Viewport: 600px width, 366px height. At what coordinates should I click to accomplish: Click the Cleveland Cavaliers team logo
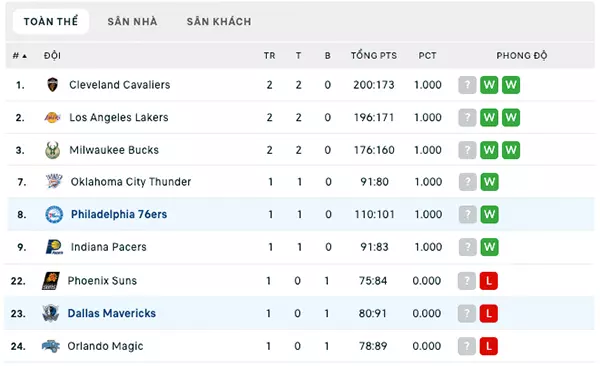click(x=52, y=85)
